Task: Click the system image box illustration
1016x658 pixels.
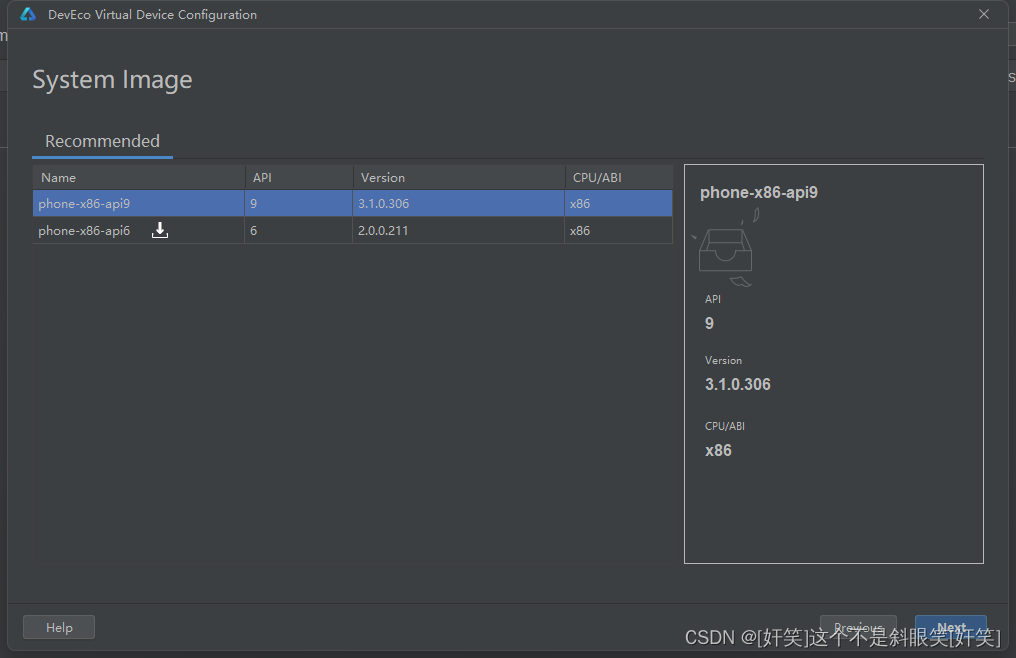Action: point(726,248)
